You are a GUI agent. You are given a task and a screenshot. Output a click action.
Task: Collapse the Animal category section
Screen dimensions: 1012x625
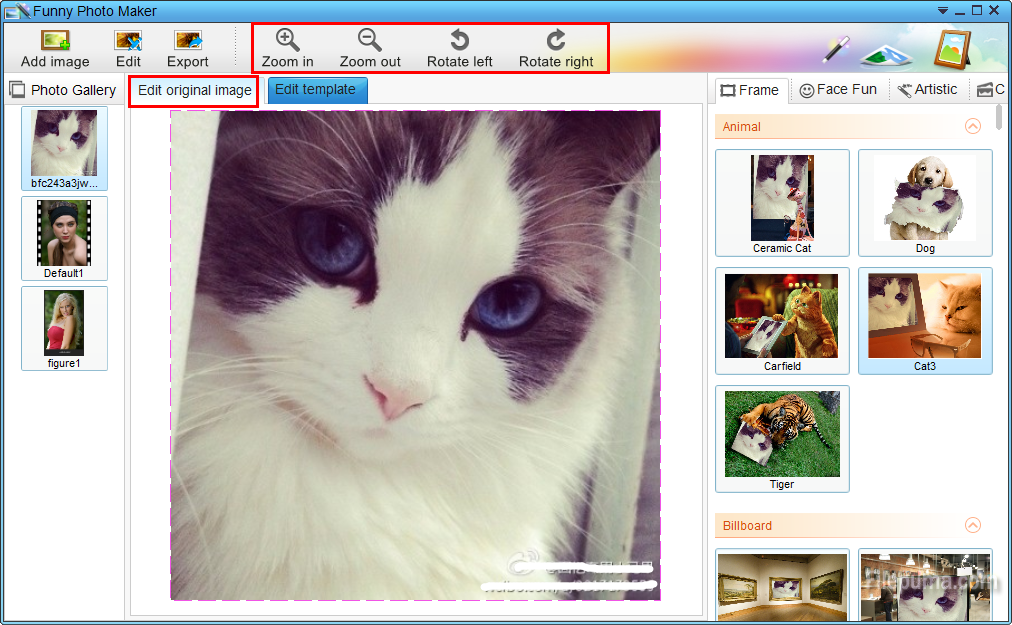point(972,127)
